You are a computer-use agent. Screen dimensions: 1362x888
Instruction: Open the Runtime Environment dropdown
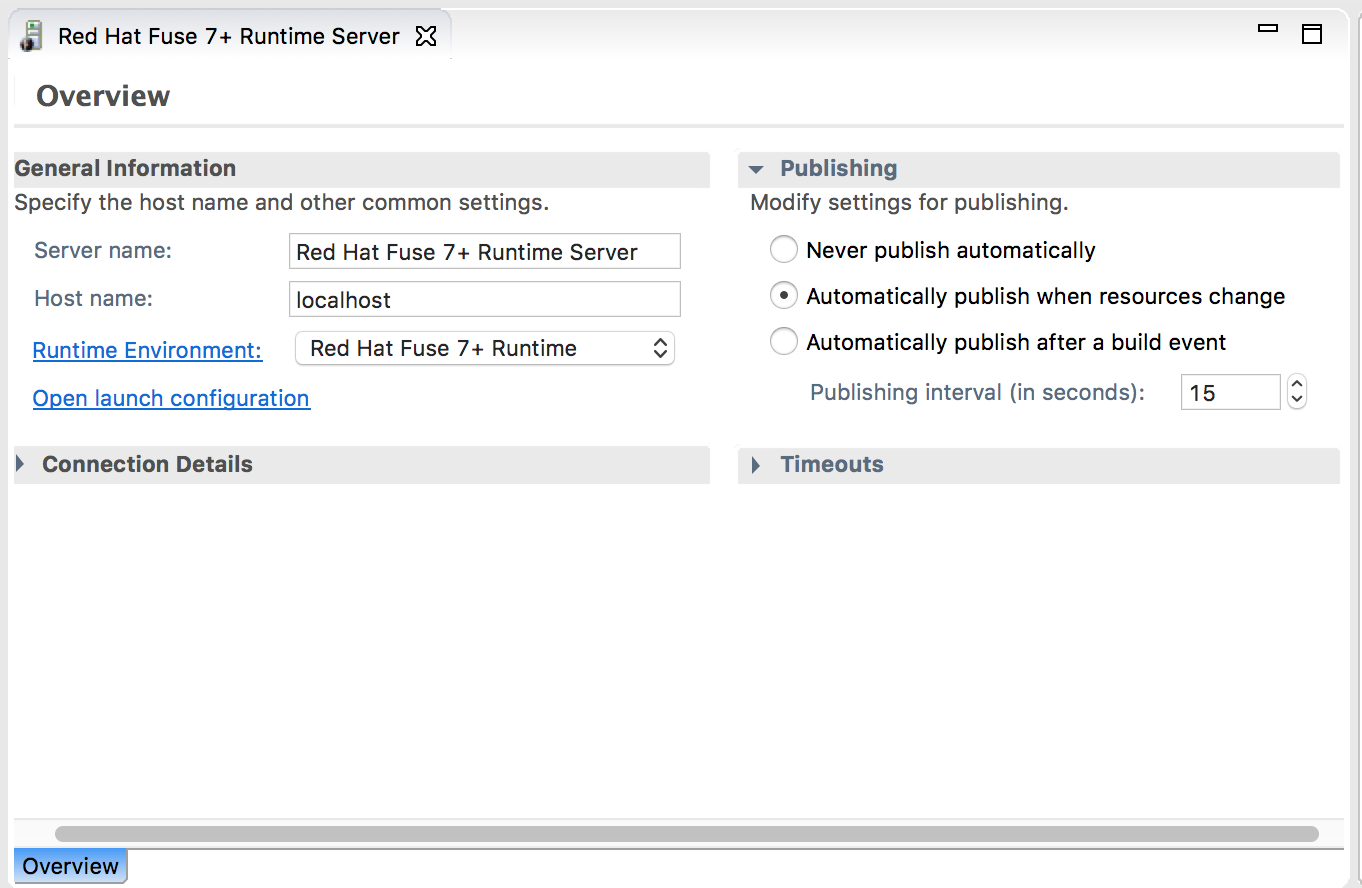coord(485,349)
